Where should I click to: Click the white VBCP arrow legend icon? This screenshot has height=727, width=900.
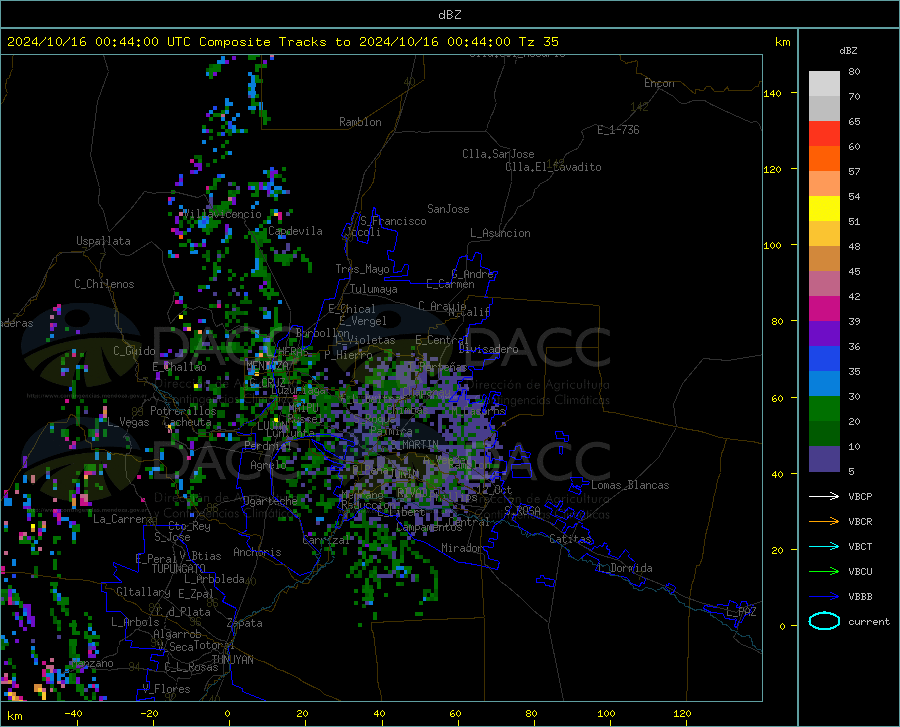824,496
